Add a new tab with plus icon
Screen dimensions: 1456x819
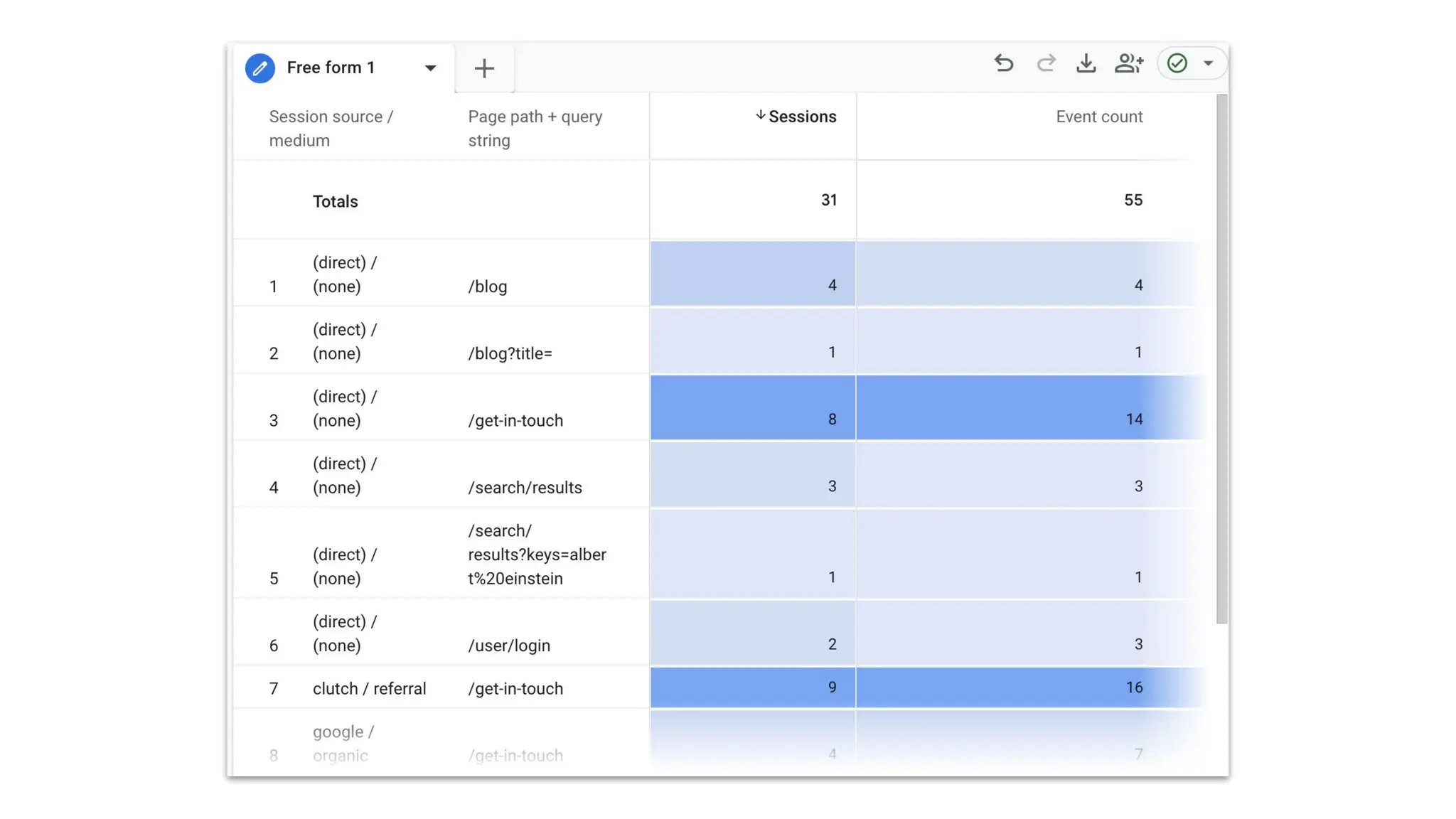tap(484, 68)
